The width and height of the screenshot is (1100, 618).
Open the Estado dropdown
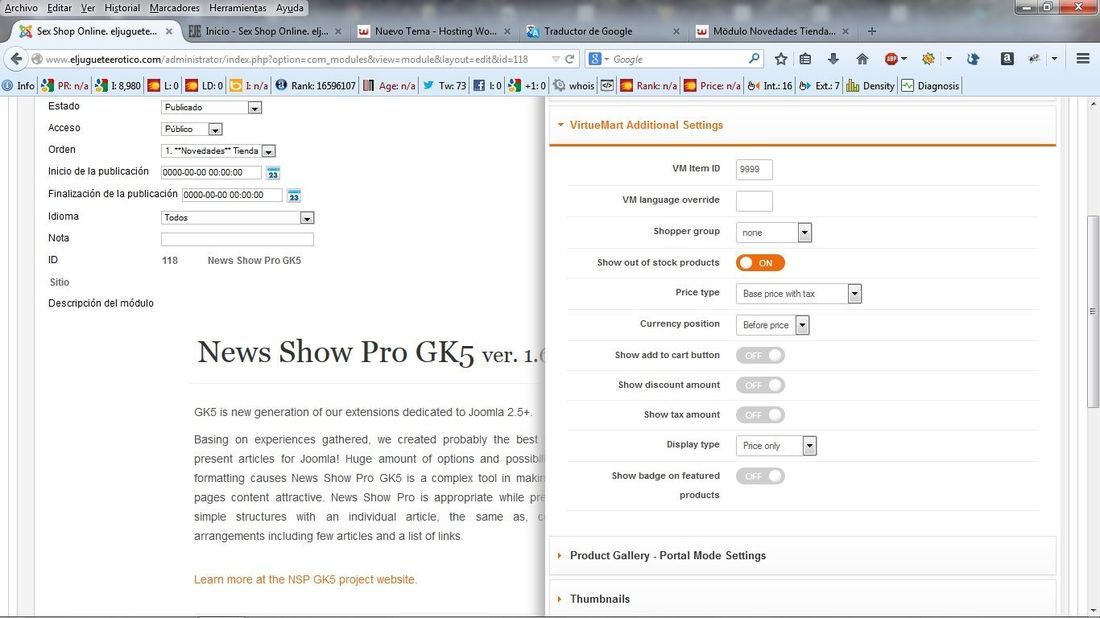pos(212,107)
